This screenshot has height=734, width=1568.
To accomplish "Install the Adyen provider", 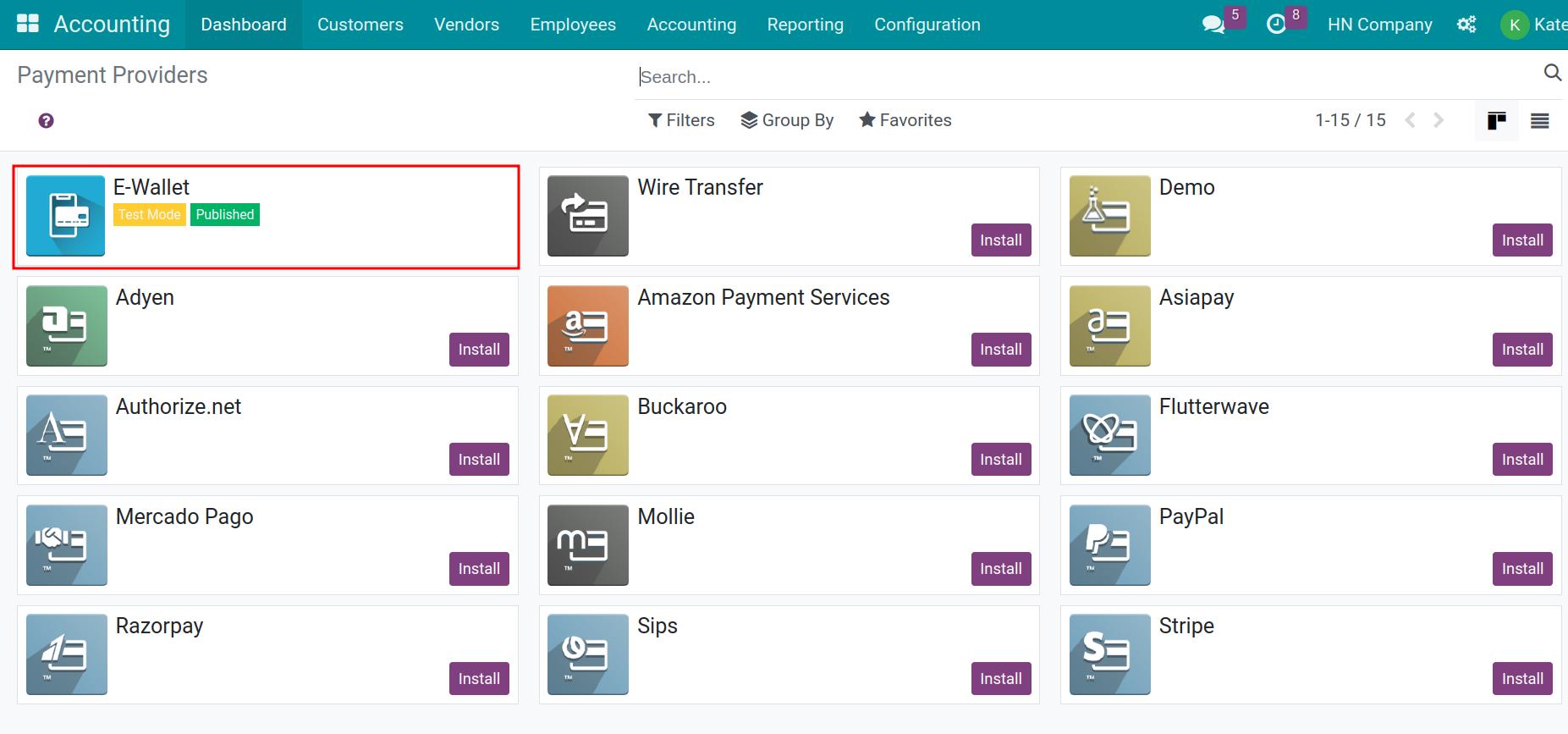I will 479,350.
